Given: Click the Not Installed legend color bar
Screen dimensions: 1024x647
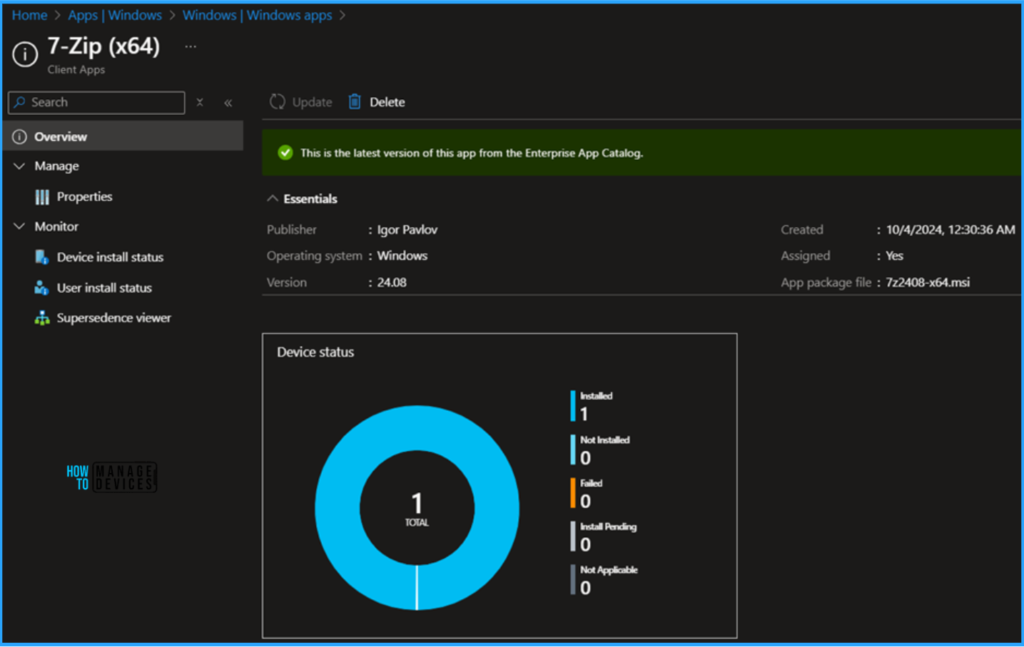Looking at the screenshot, I should pyautogui.click(x=573, y=450).
